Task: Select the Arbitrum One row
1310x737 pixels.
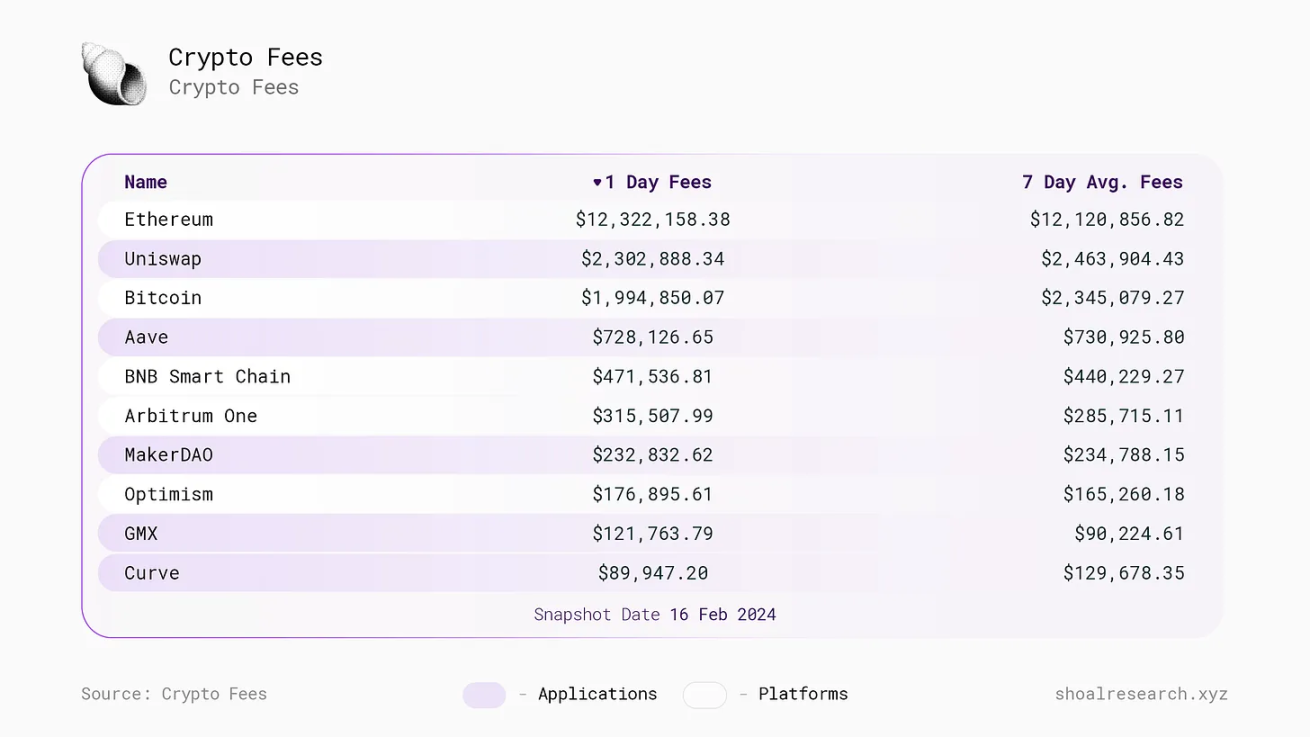Action: point(191,416)
